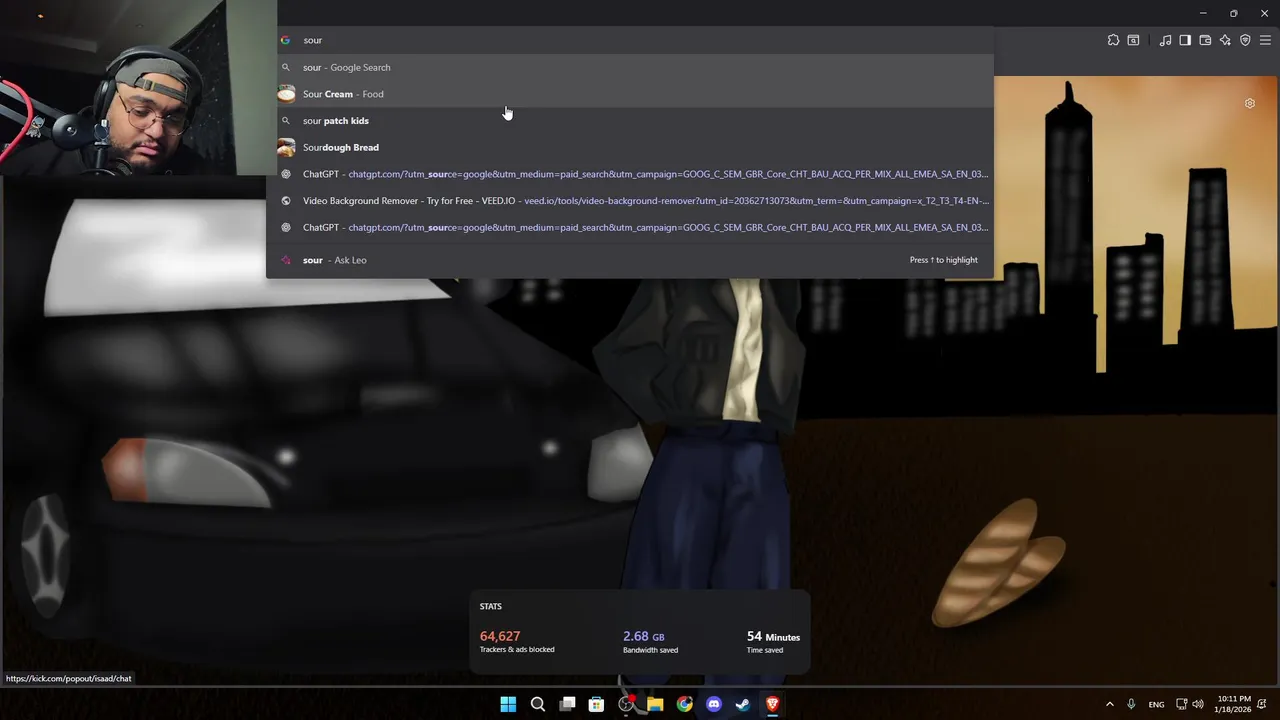Image resolution: width=1280 pixels, height=720 pixels.
Task: Open the ENG language switcher
Action: pos(1156,704)
